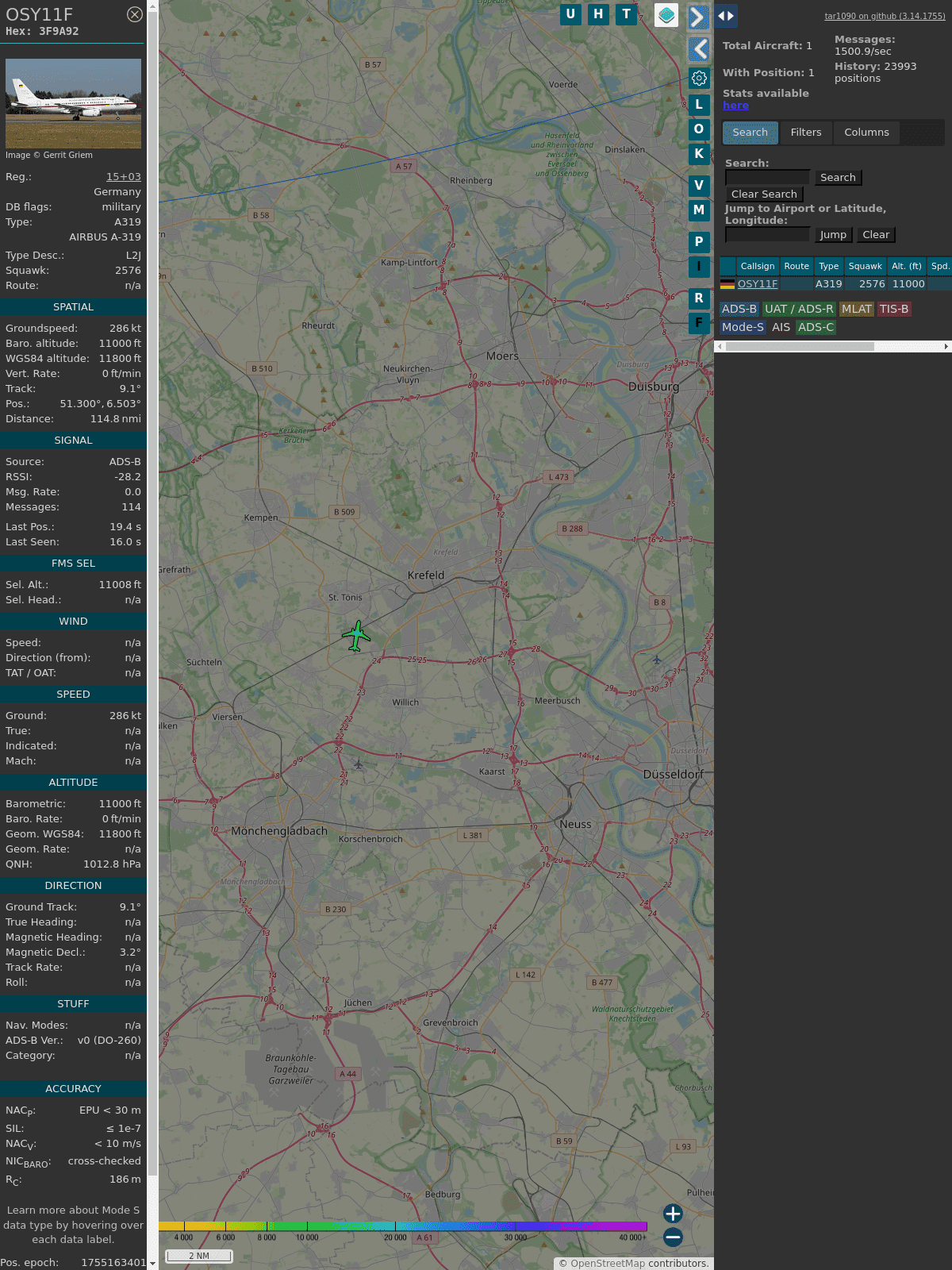The width and height of the screenshot is (952, 1270).
Task: Click the map layers selector icon
Action: (x=666, y=15)
